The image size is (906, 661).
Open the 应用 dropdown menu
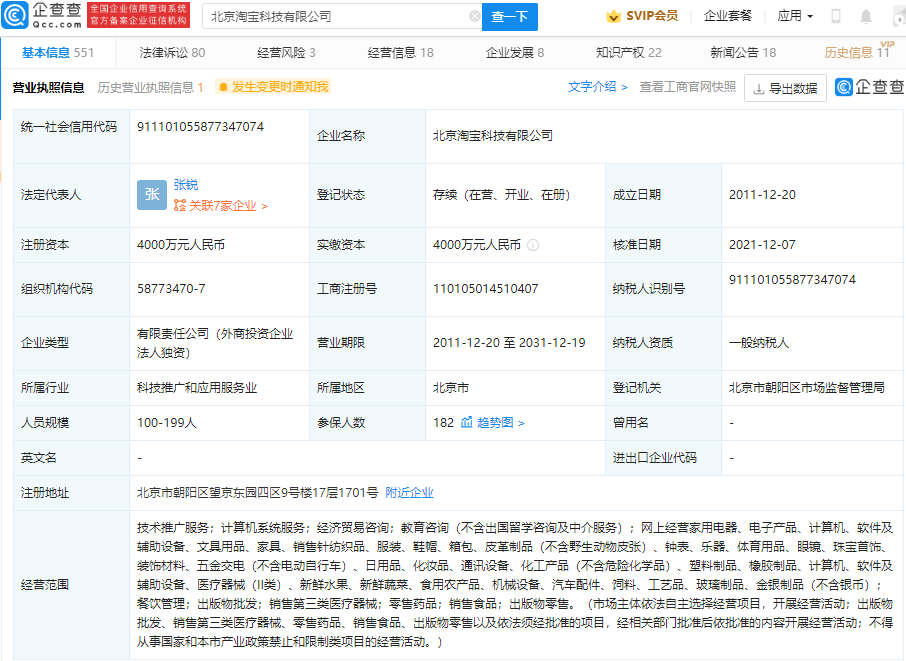click(795, 16)
